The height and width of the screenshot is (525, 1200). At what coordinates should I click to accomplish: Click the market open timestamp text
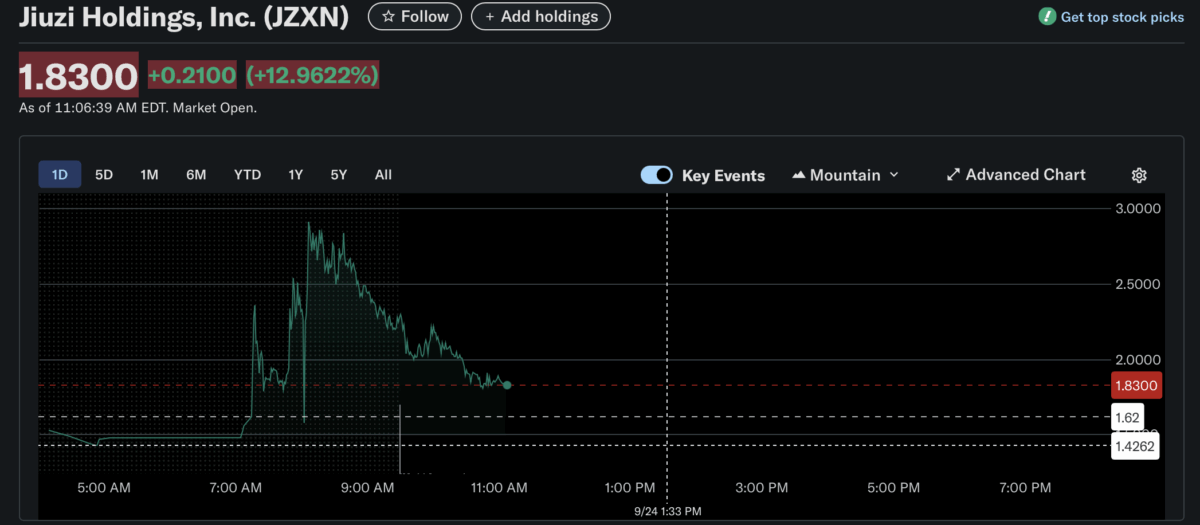click(x=138, y=108)
